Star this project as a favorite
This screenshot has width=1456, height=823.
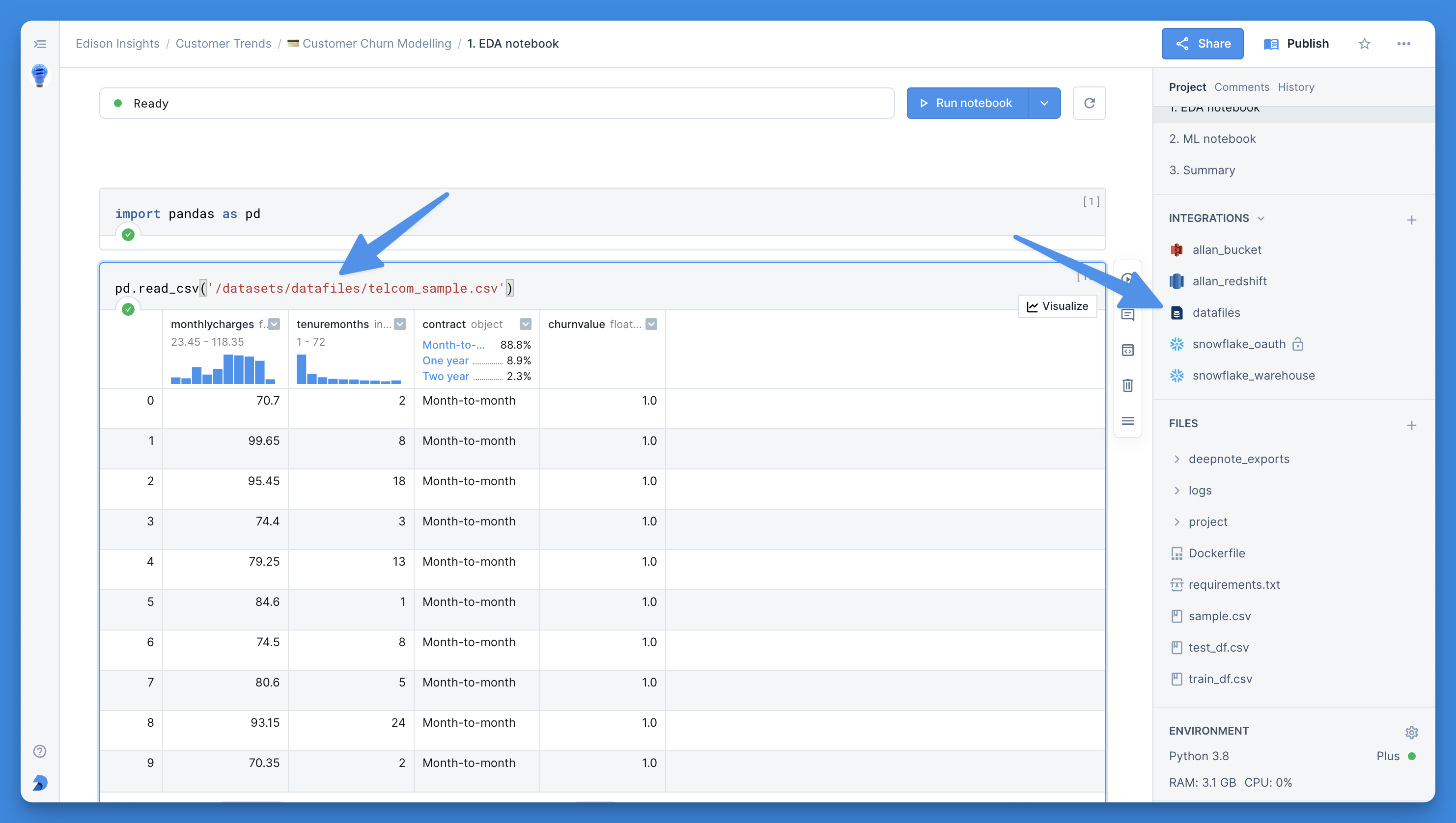(1365, 44)
